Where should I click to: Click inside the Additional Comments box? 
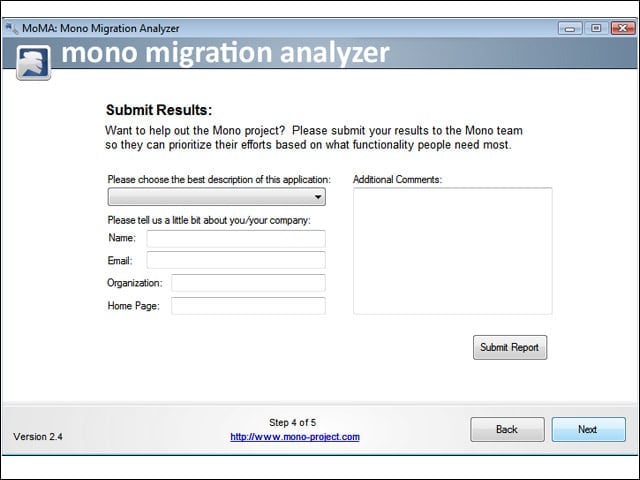tap(453, 251)
